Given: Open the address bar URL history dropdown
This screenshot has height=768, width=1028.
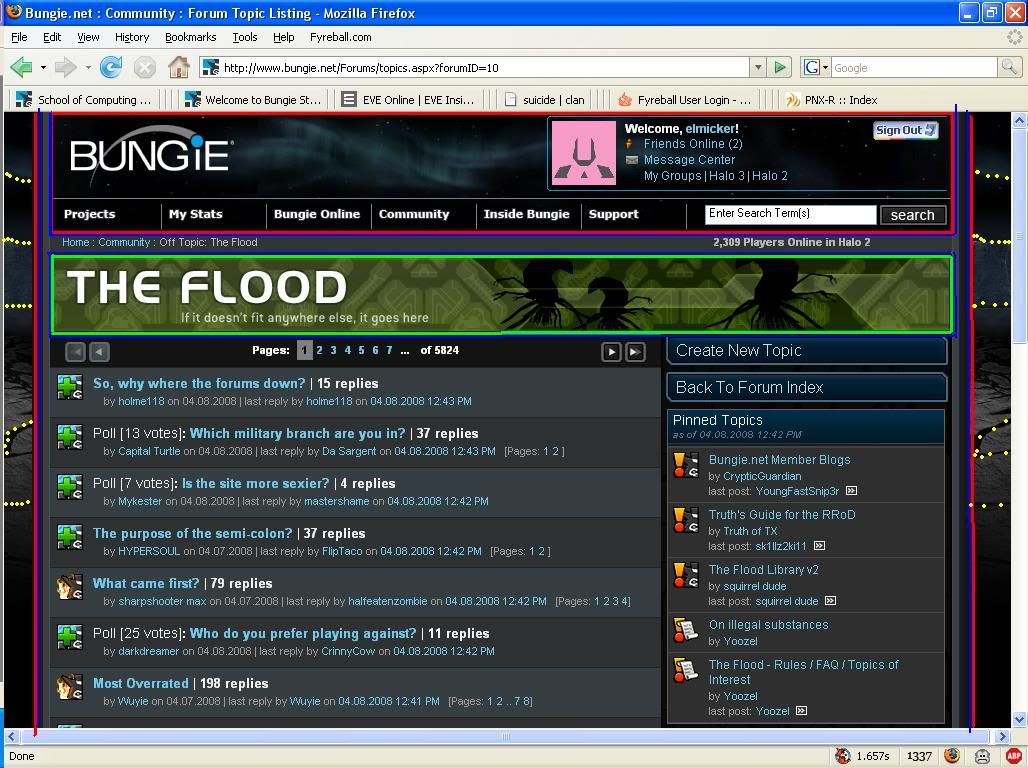Looking at the screenshot, I should [x=757, y=67].
